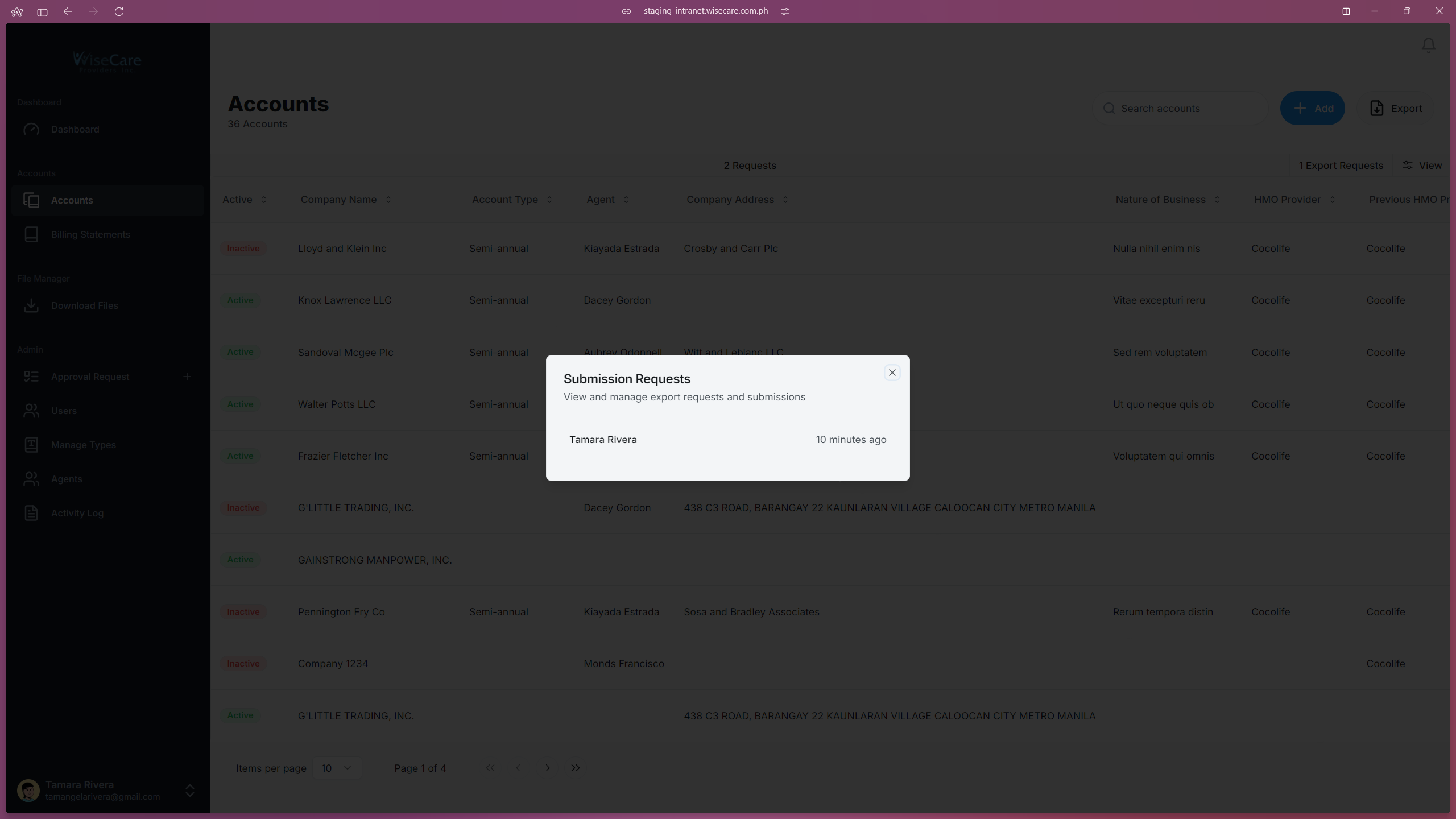Toggle sorting on the Active column
1456x819 pixels.
click(264, 200)
